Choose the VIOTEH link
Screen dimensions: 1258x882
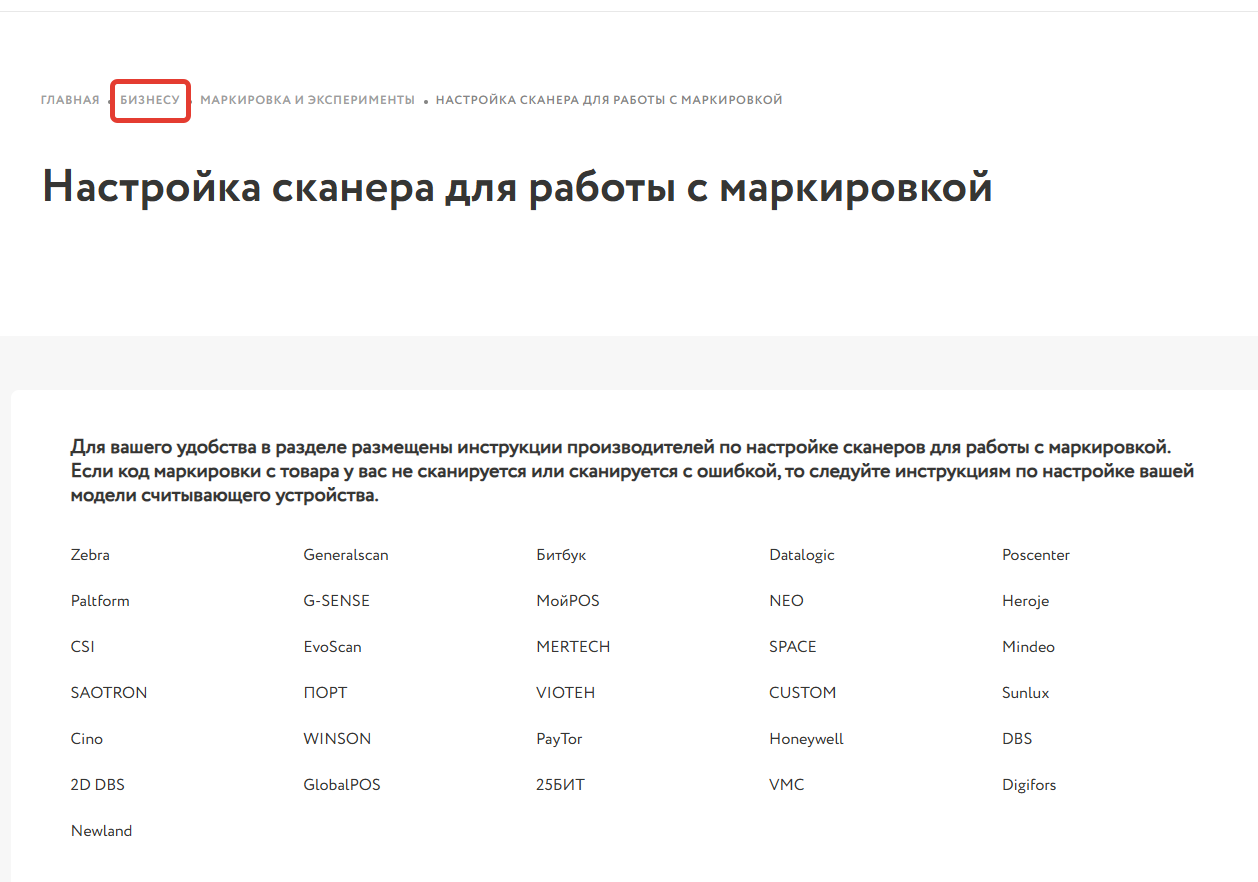pyautogui.click(x=566, y=693)
